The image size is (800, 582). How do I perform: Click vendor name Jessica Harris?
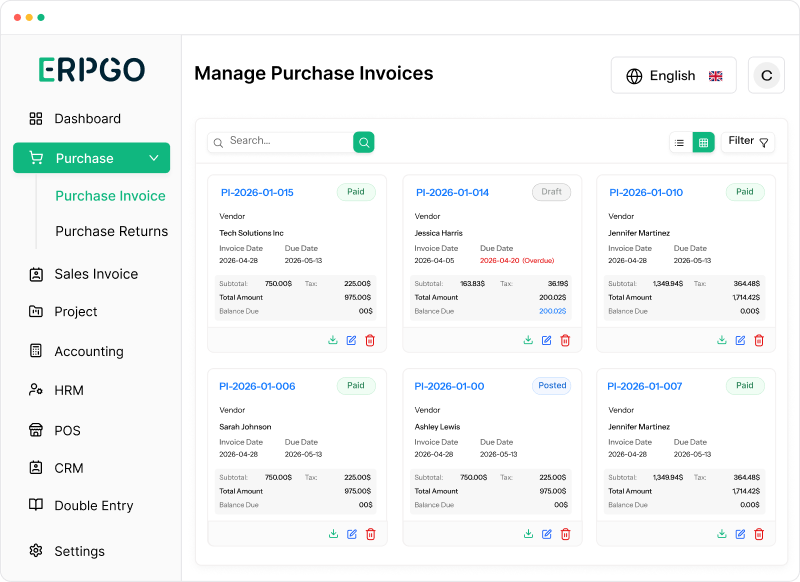pos(438,233)
